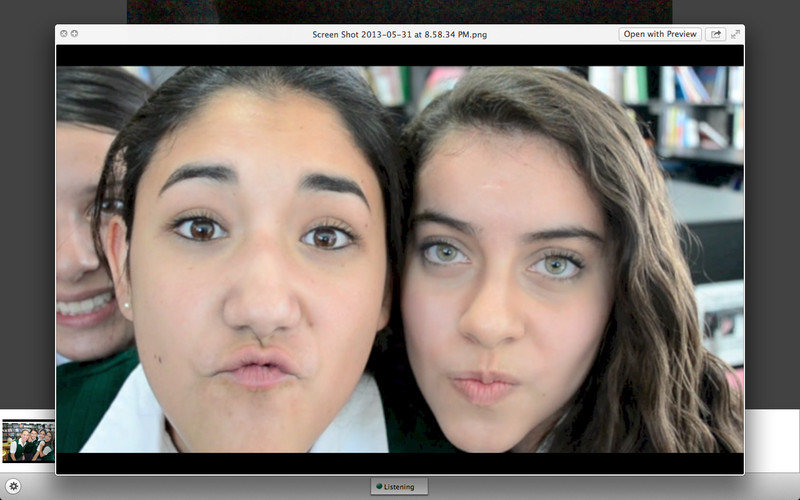This screenshot has width=800, height=500.
Task: Open the Share menu icon in Quick Look
Action: tap(715, 34)
